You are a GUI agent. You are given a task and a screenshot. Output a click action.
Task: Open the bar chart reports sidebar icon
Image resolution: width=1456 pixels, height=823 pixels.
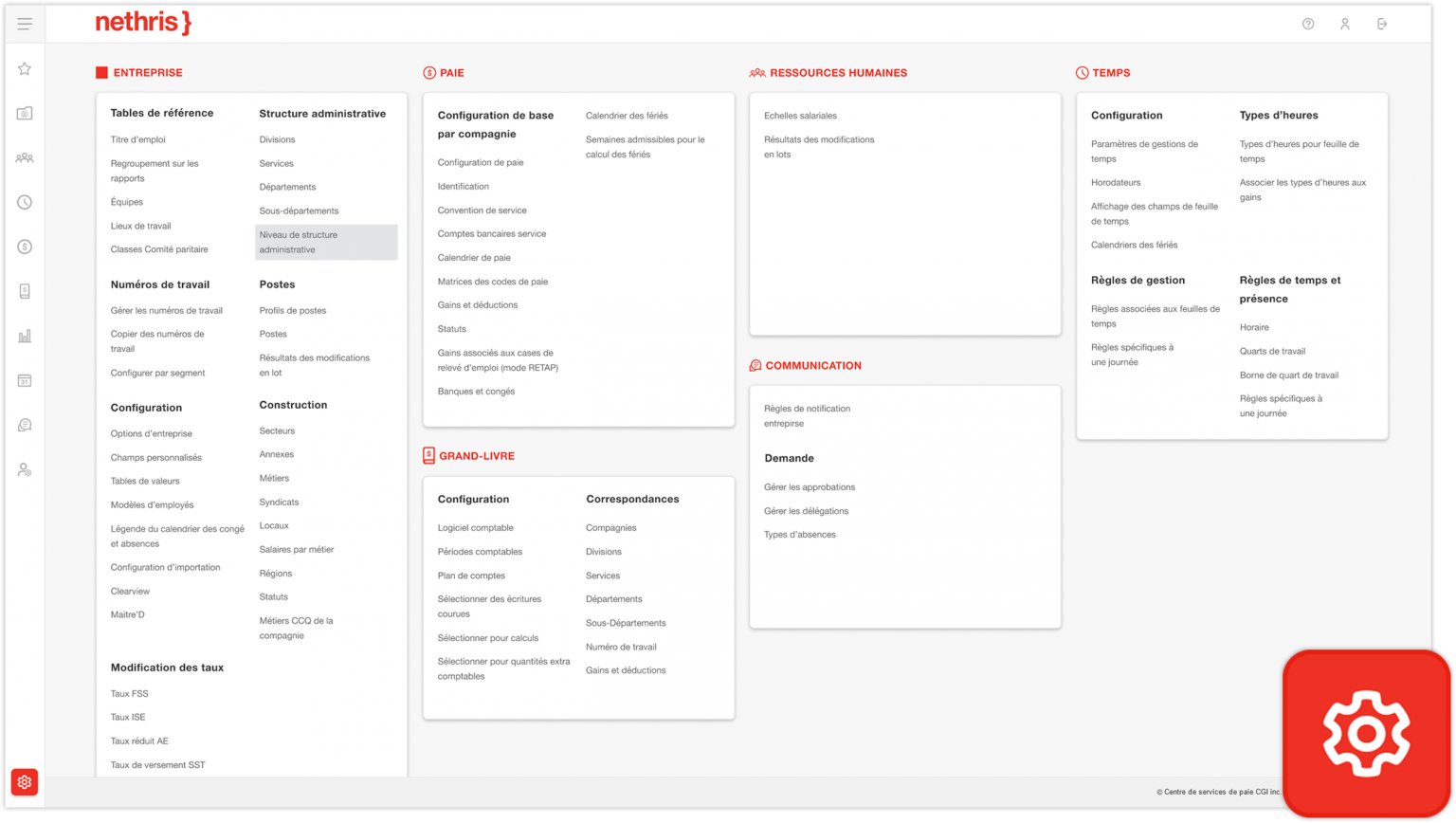(25, 336)
